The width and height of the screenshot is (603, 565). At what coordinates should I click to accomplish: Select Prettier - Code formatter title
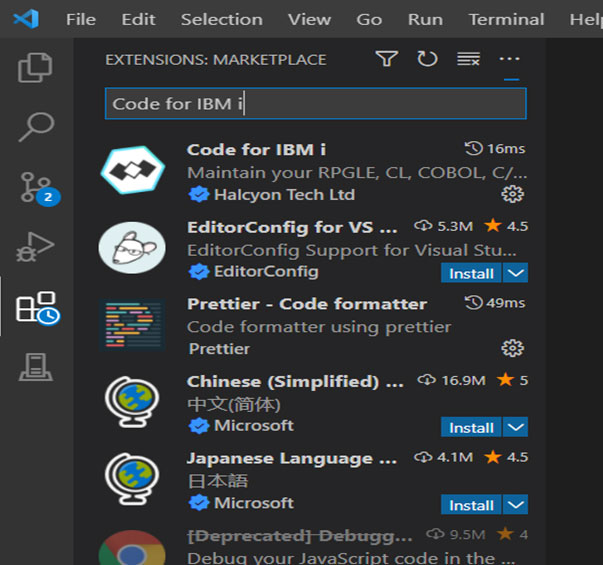(307, 304)
